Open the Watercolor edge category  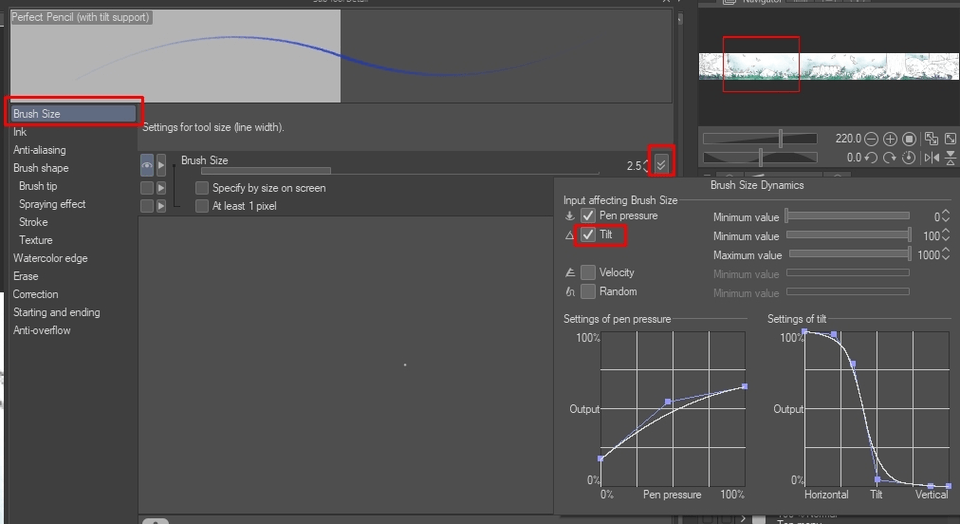coord(50,258)
